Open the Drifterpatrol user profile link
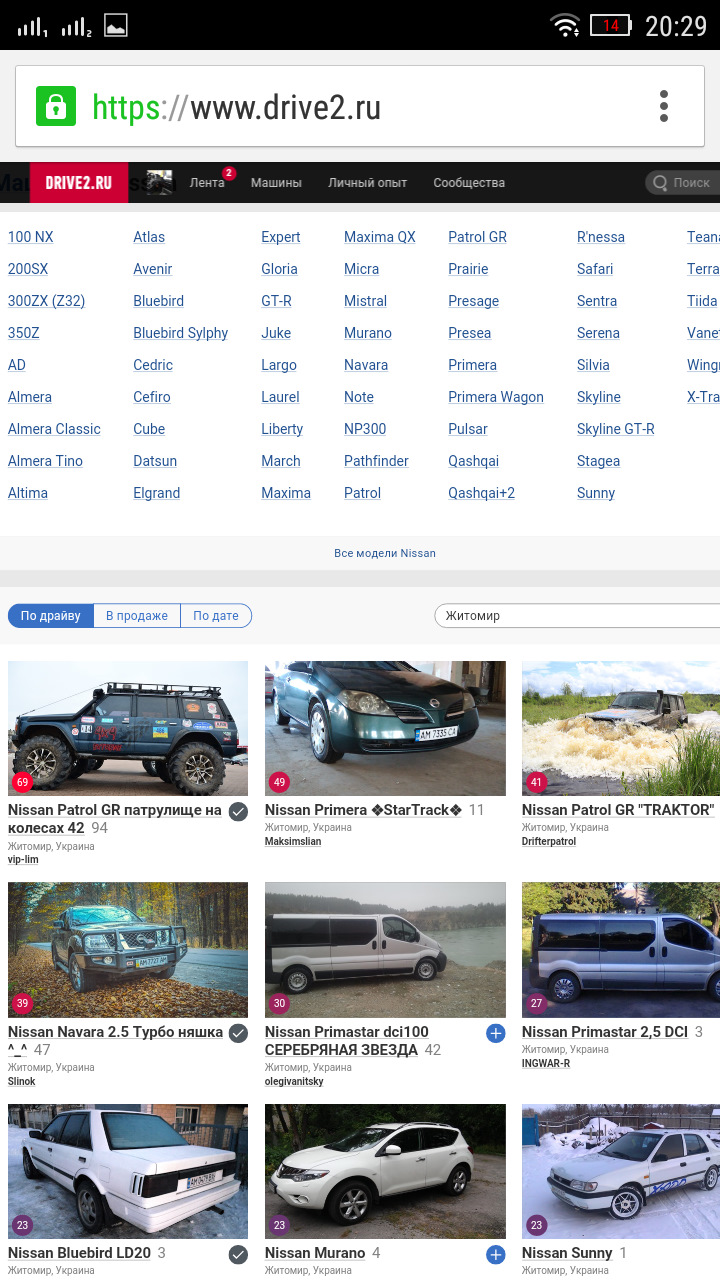 pyautogui.click(x=549, y=842)
